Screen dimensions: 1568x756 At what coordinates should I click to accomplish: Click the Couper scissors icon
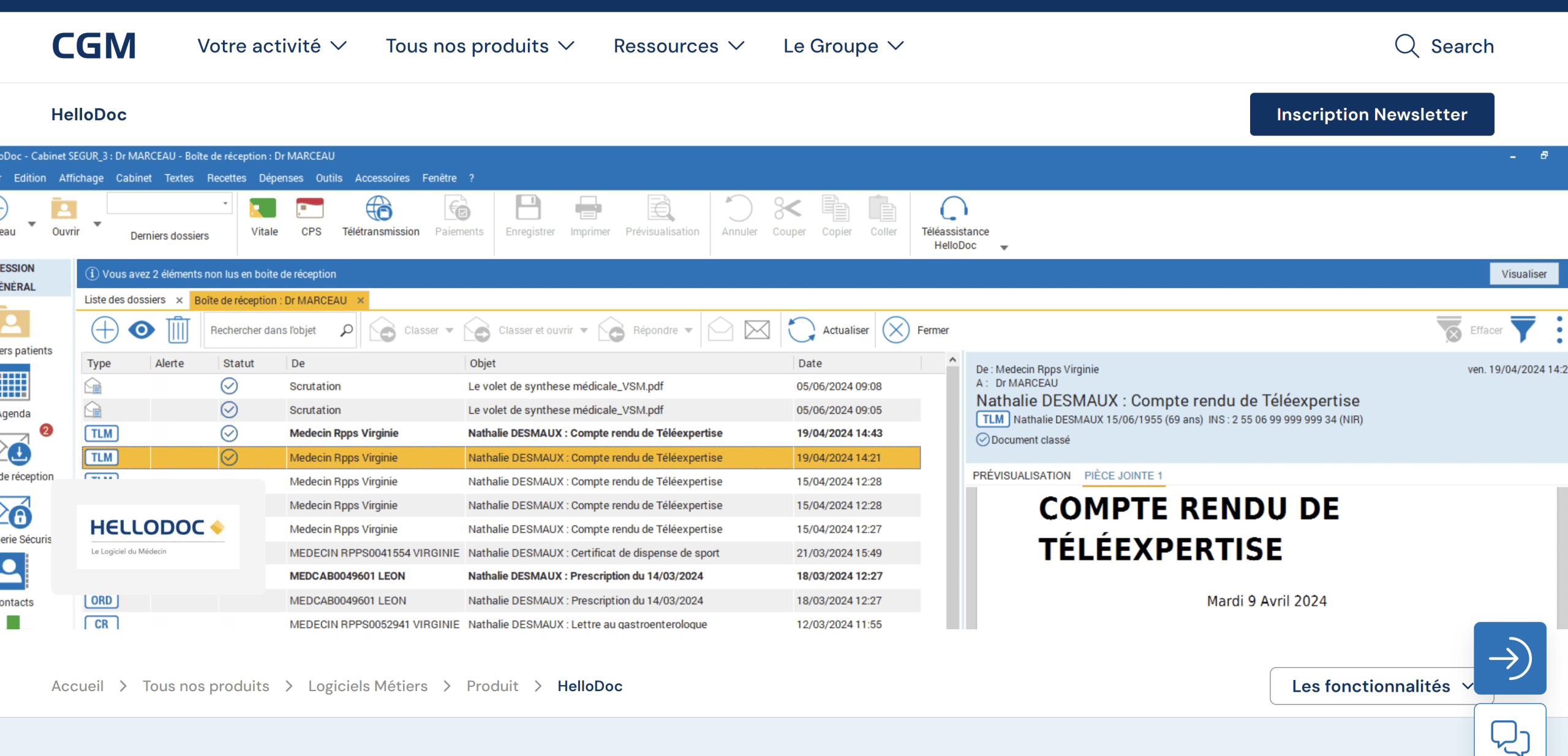click(788, 208)
